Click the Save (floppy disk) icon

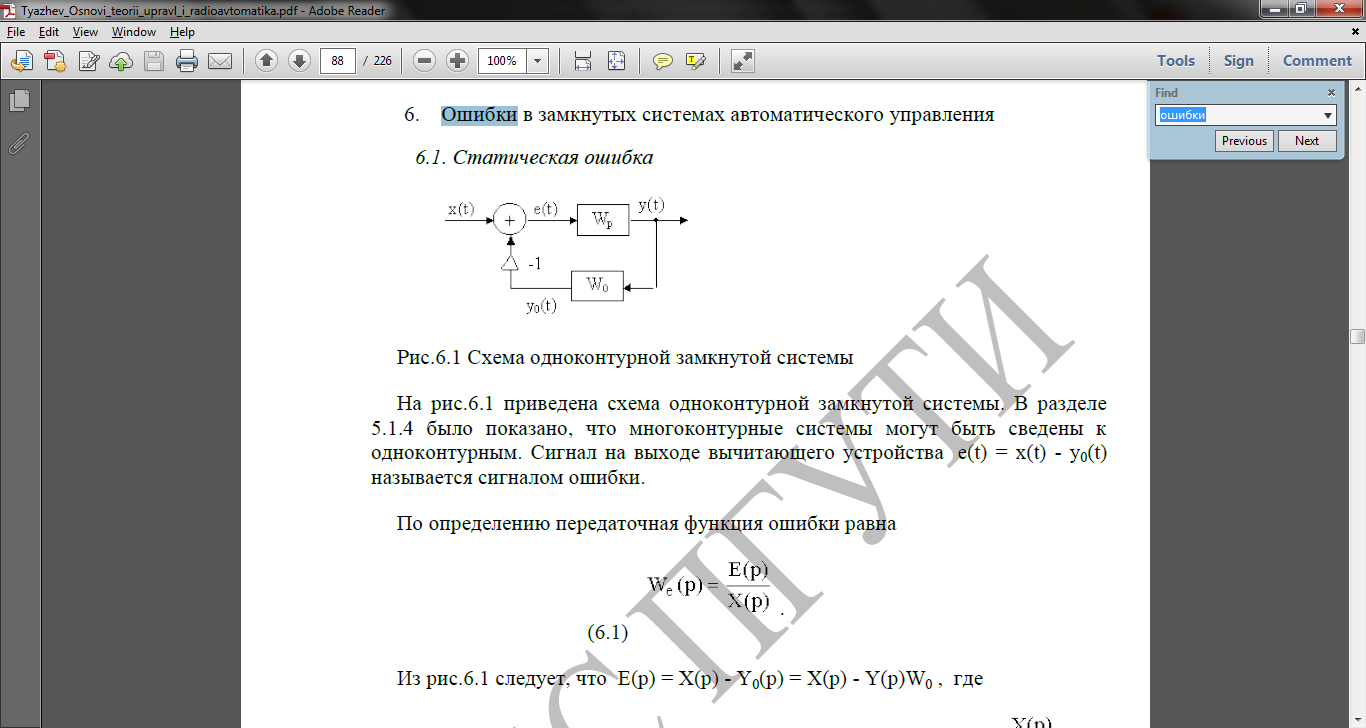point(154,61)
